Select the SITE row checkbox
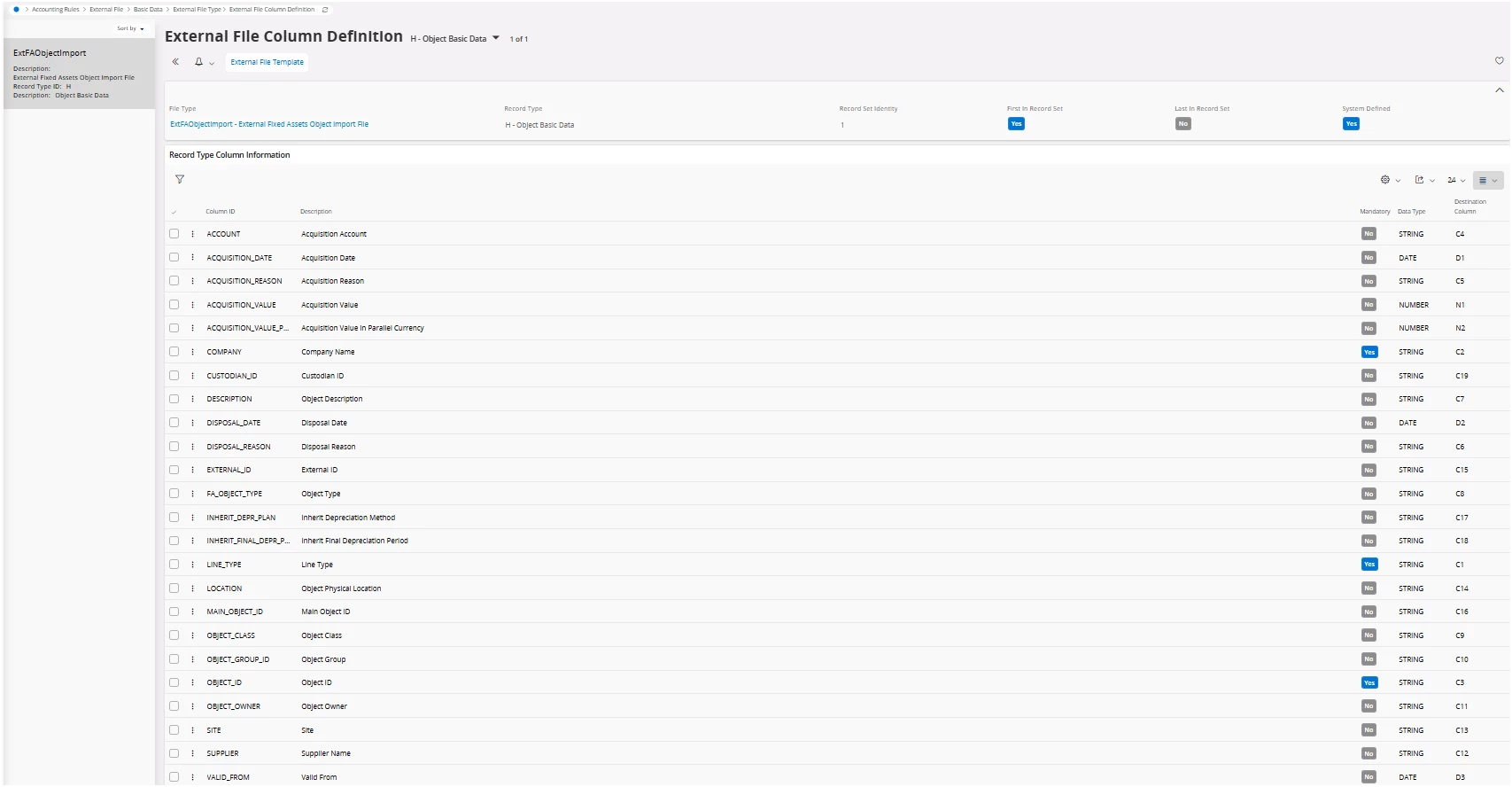1512x787 pixels. coord(174,730)
